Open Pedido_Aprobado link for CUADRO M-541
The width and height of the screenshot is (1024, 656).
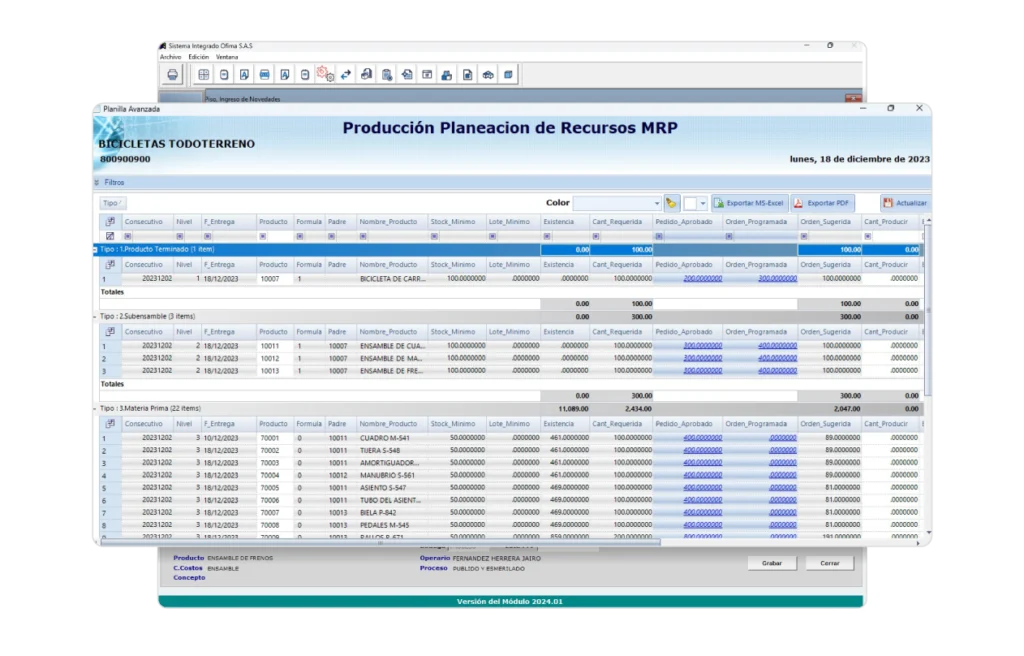(x=703, y=438)
